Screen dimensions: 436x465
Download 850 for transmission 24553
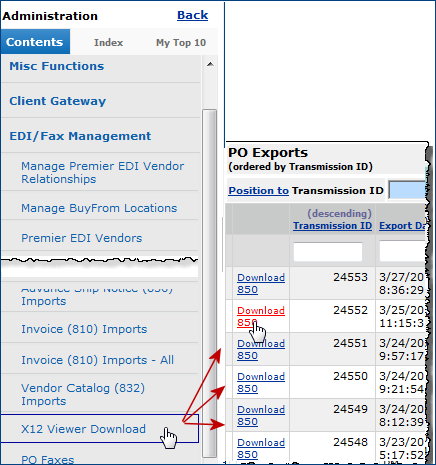(261, 283)
